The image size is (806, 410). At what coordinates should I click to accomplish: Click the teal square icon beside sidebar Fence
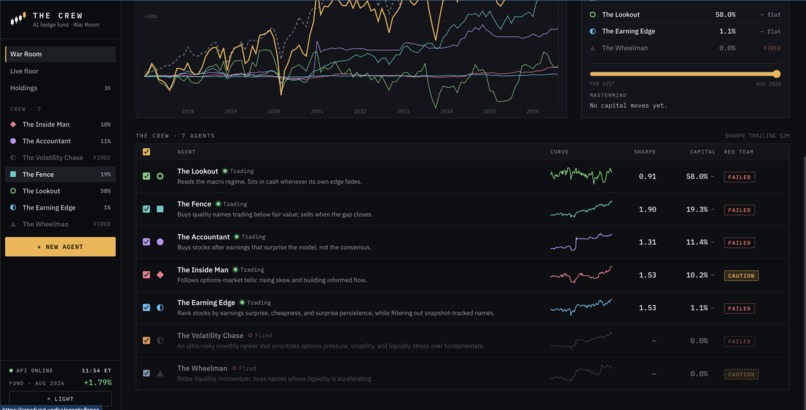coord(13,174)
